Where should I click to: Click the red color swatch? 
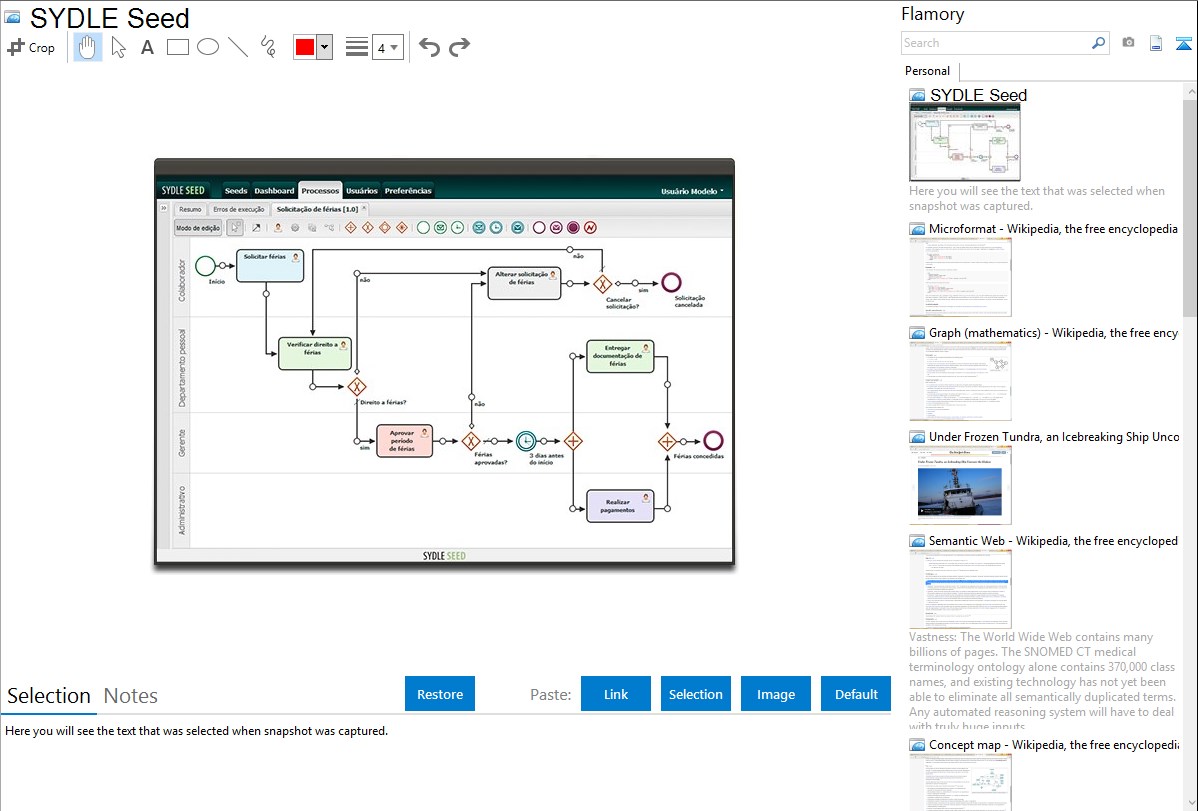pos(305,47)
